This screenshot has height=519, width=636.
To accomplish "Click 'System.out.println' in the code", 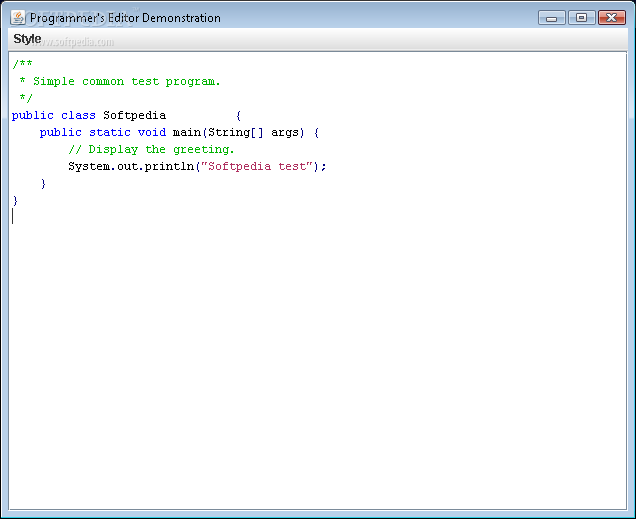I will pyautogui.click(x=131, y=167).
